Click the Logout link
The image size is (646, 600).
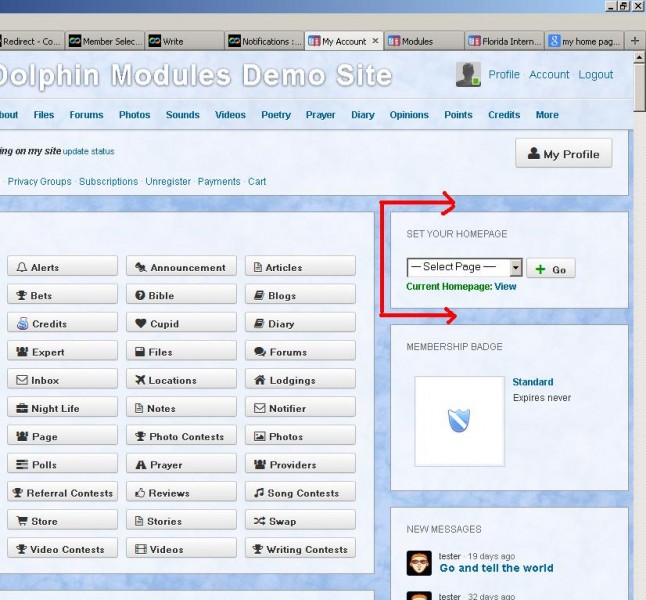coord(595,75)
